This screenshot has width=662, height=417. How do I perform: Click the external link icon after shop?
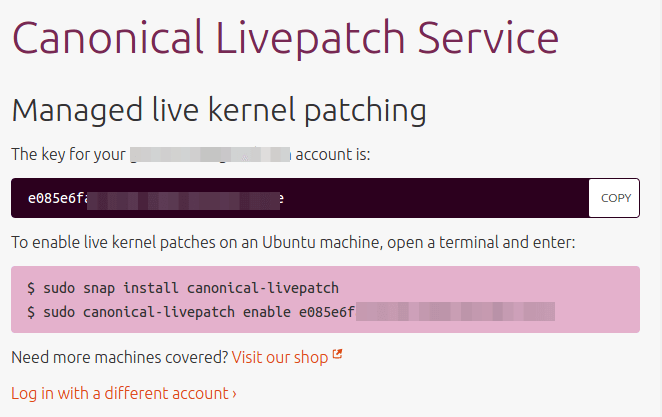tap(337, 355)
